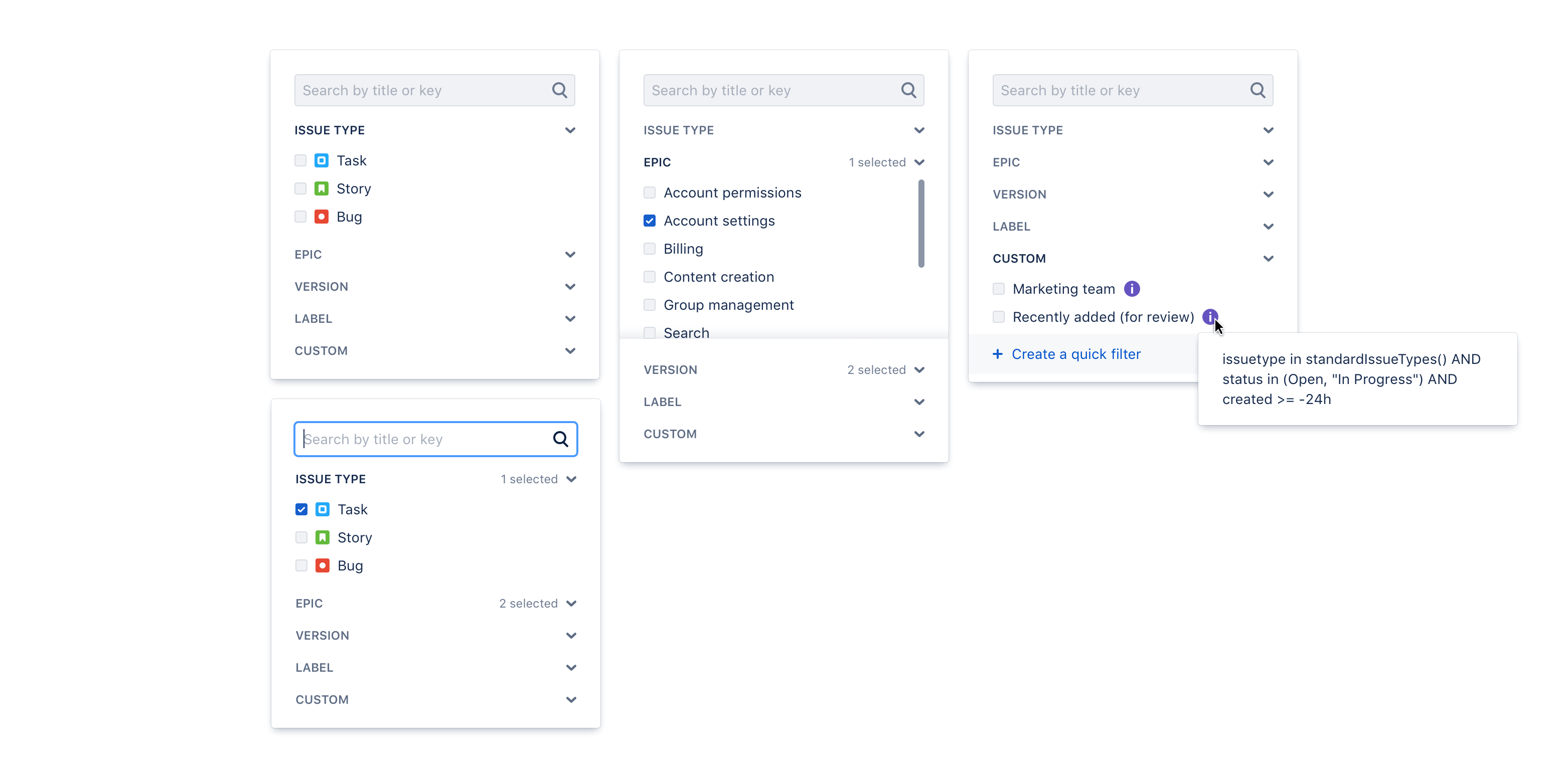Click the info icon beside Recently added
The image size is (1568, 778).
(x=1209, y=316)
